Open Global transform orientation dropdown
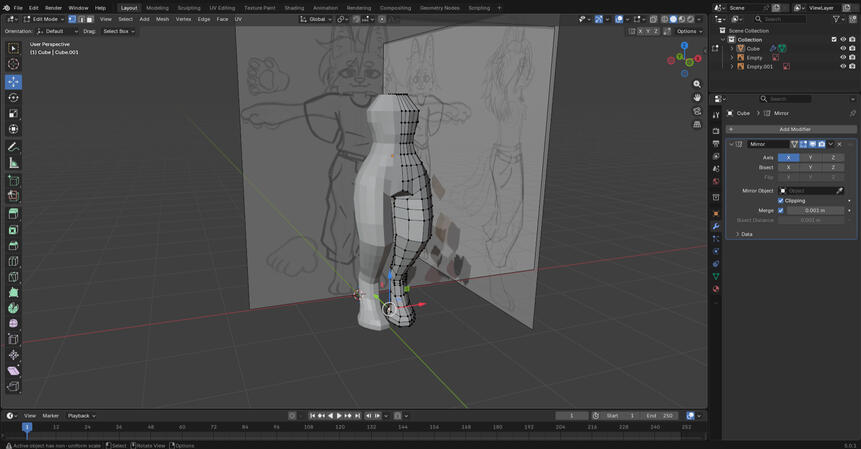 (x=316, y=19)
